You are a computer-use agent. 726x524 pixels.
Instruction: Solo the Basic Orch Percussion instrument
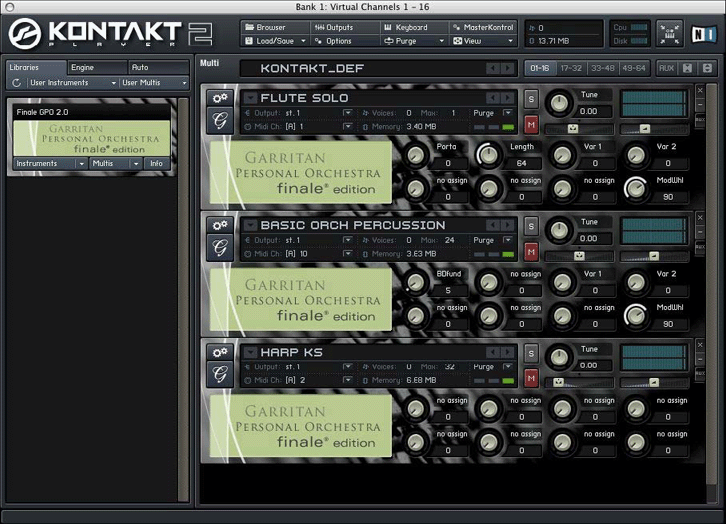click(531, 226)
